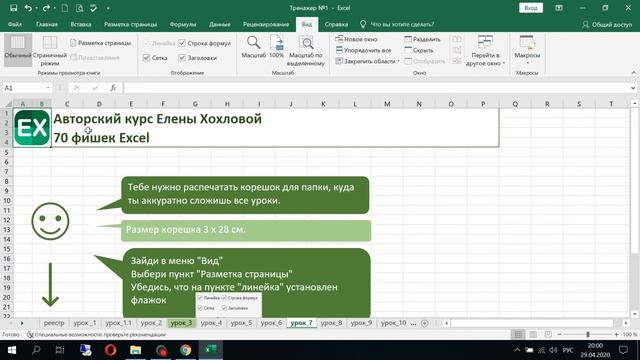
Task: Switch to Page Break Preview in status bar
Action: coord(548,334)
